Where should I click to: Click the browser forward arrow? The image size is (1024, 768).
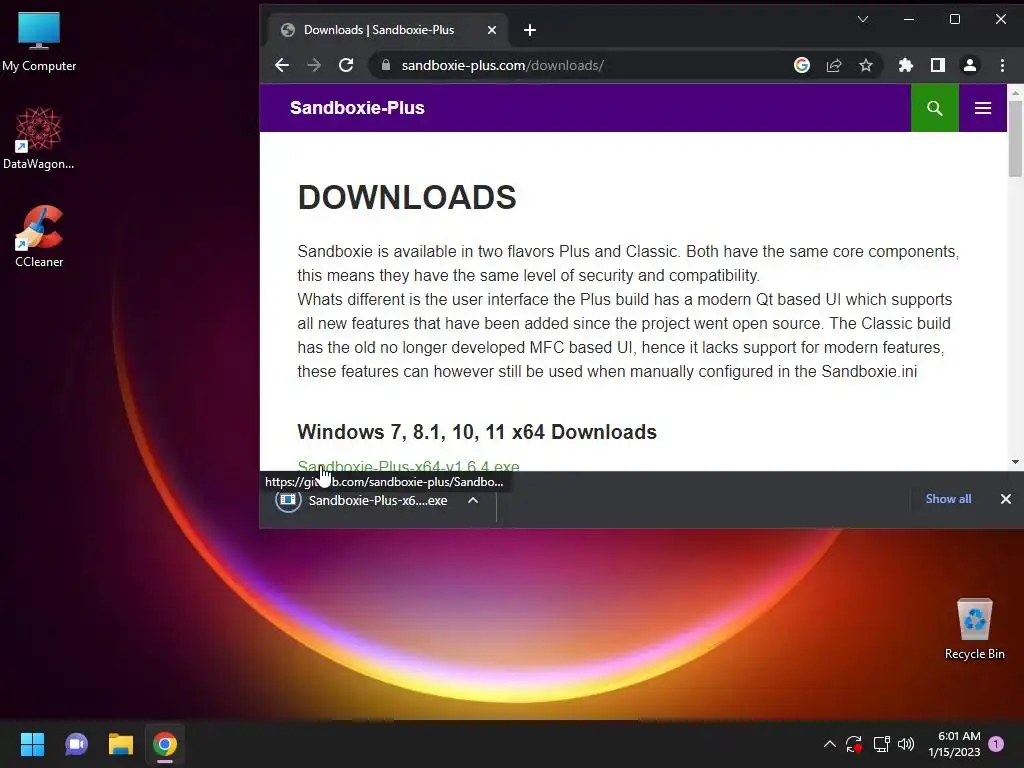point(314,65)
